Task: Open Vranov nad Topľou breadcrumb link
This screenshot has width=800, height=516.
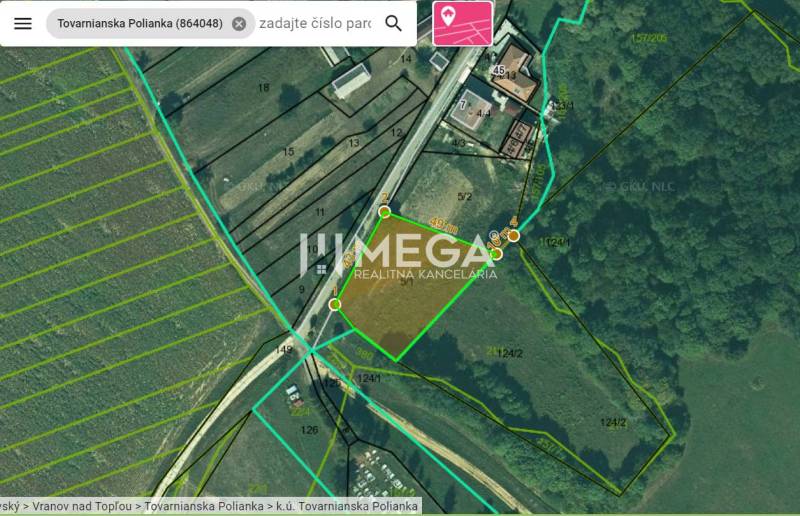Action: point(82,506)
